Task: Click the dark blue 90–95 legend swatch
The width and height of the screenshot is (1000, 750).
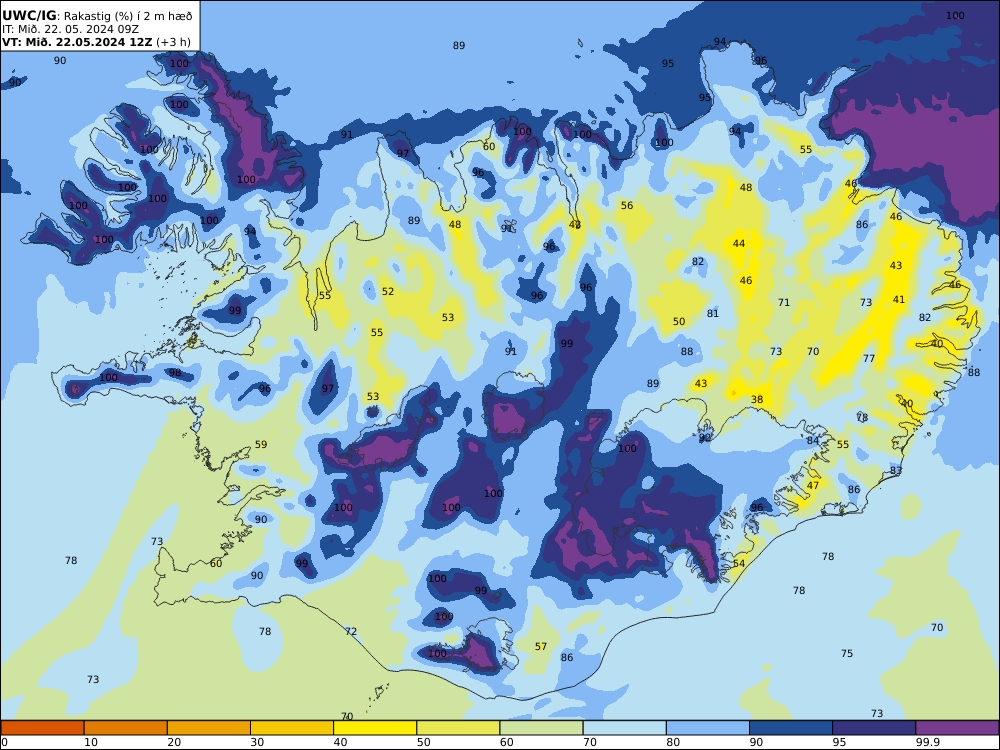Action: [791, 728]
